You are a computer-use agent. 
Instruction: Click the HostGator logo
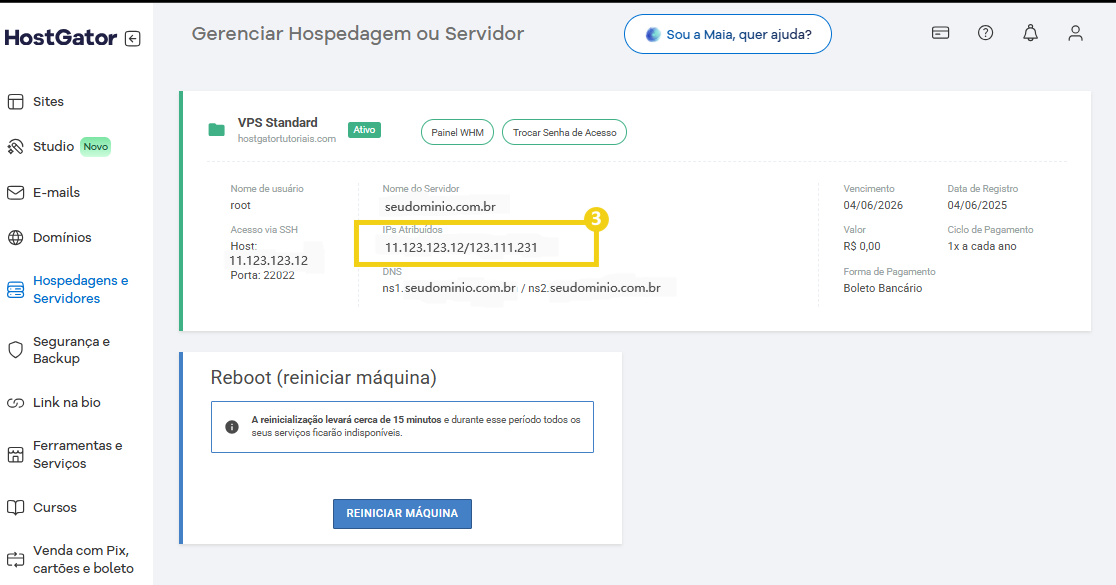click(60, 38)
